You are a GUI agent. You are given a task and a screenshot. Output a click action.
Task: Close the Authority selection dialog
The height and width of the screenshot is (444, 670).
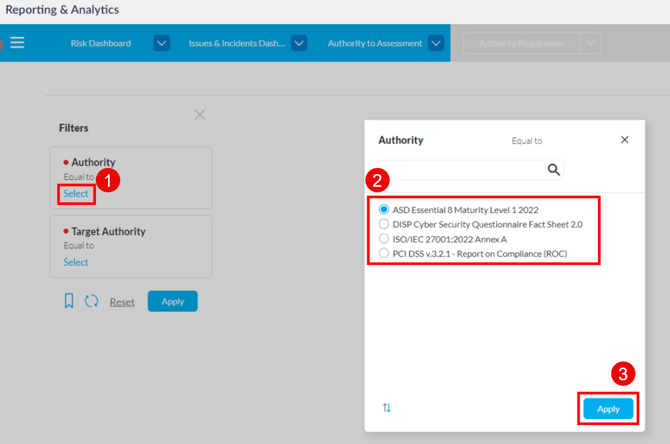(625, 140)
